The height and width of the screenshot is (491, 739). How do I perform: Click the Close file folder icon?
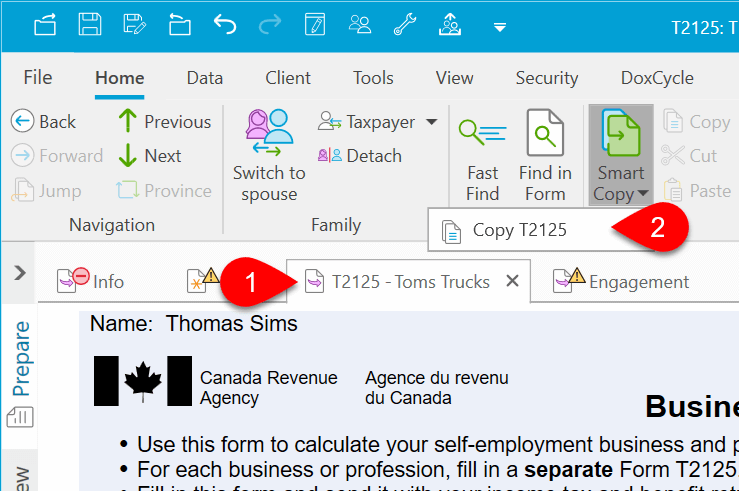click(x=180, y=24)
